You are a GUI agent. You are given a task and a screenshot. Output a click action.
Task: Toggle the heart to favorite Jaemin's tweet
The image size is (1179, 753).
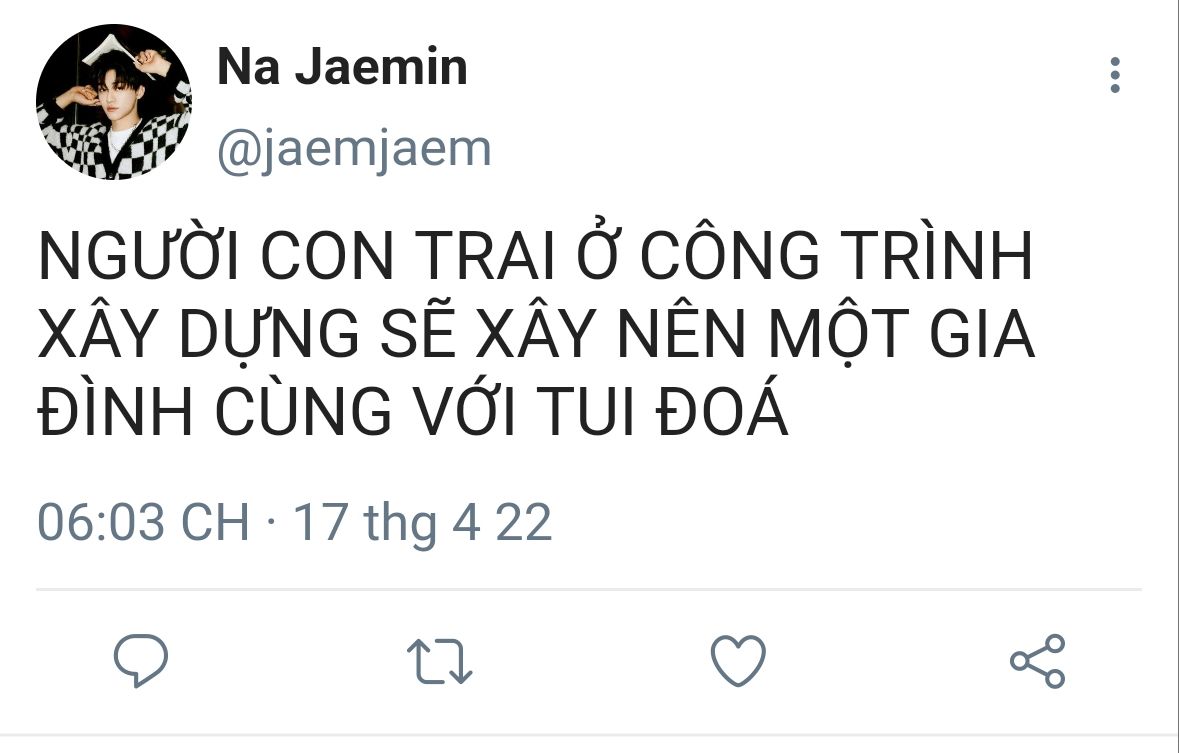pos(738,660)
